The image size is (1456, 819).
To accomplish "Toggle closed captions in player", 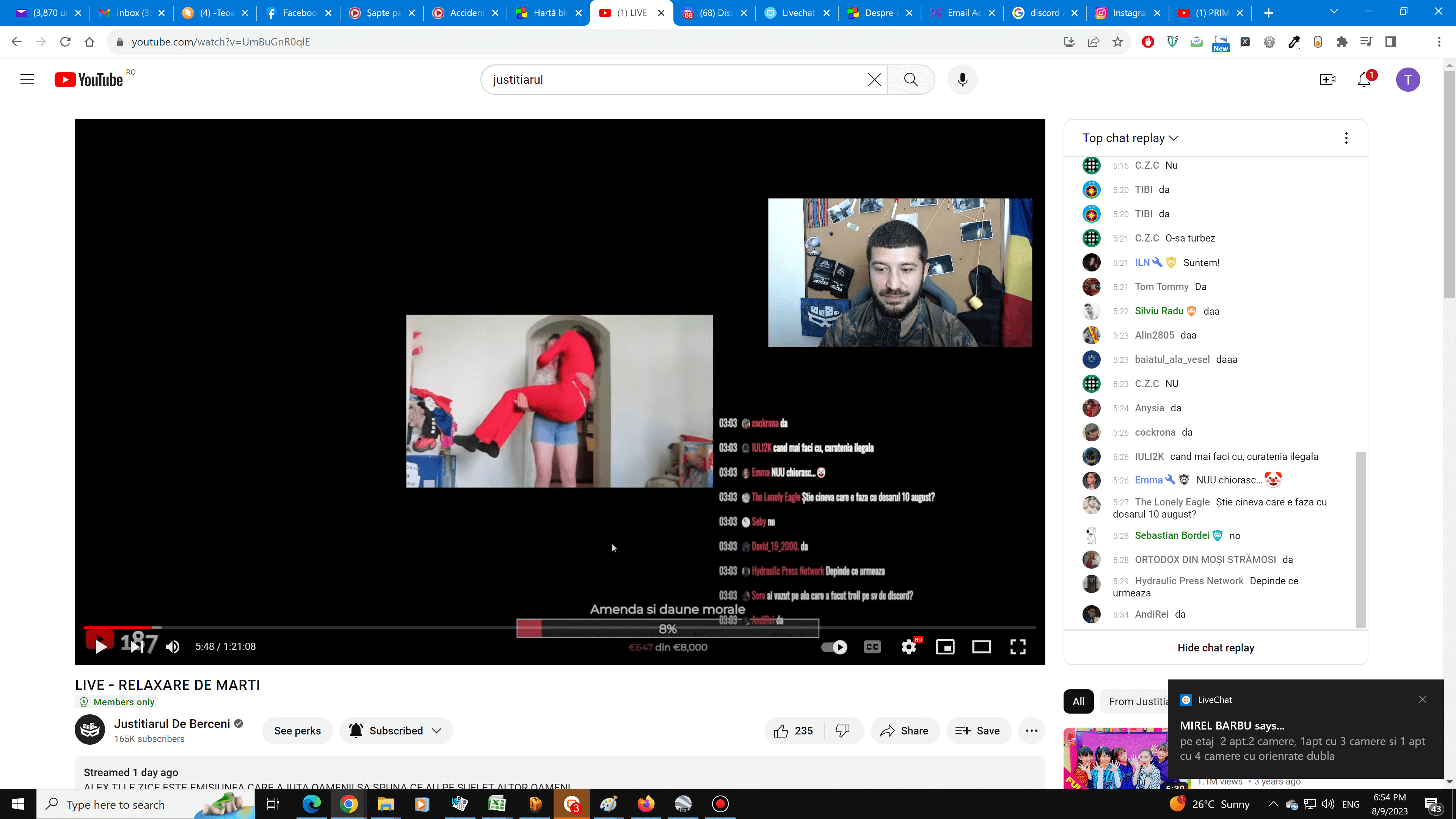I will pos(872,647).
